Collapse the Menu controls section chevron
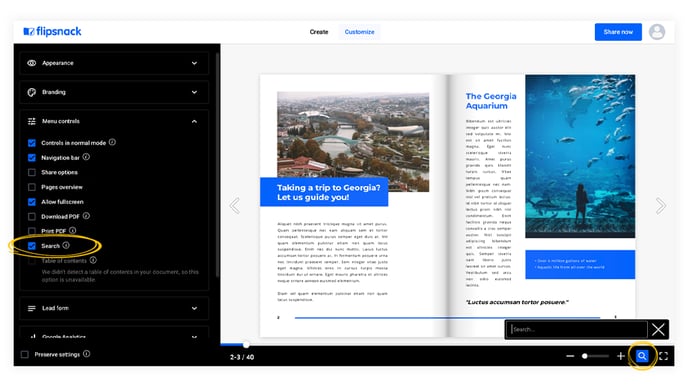The height and width of the screenshot is (387, 688). pyautogui.click(x=194, y=122)
